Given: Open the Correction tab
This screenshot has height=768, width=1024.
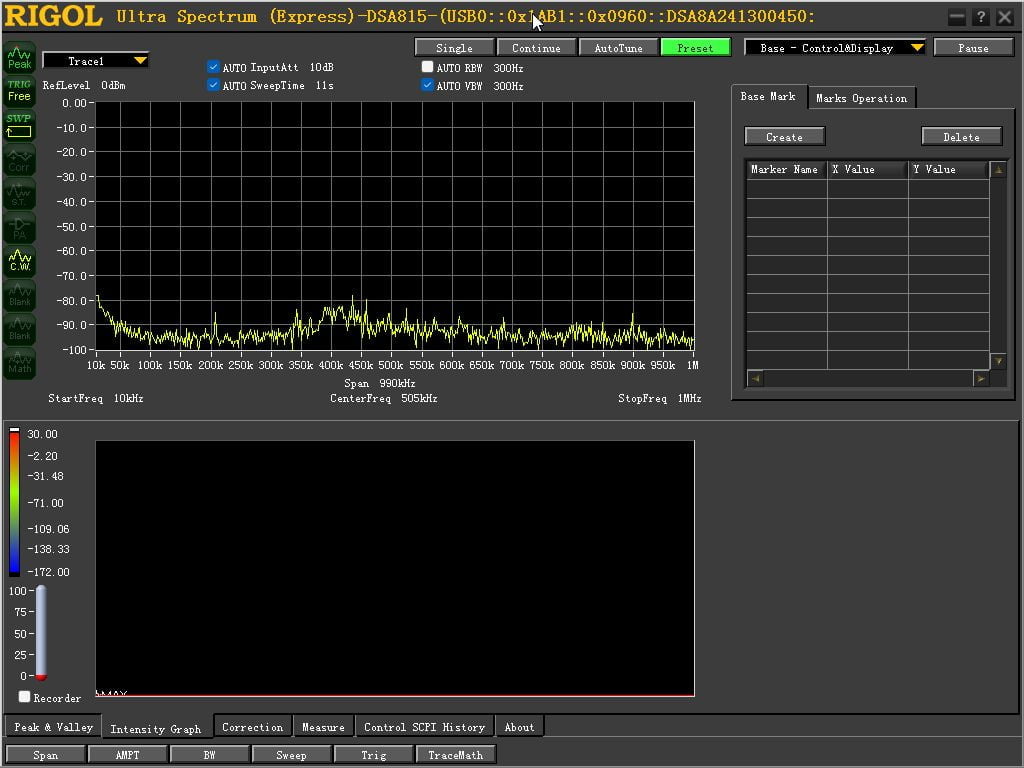Looking at the screenshot, I should pyautogui.click(x=253, y=727).
